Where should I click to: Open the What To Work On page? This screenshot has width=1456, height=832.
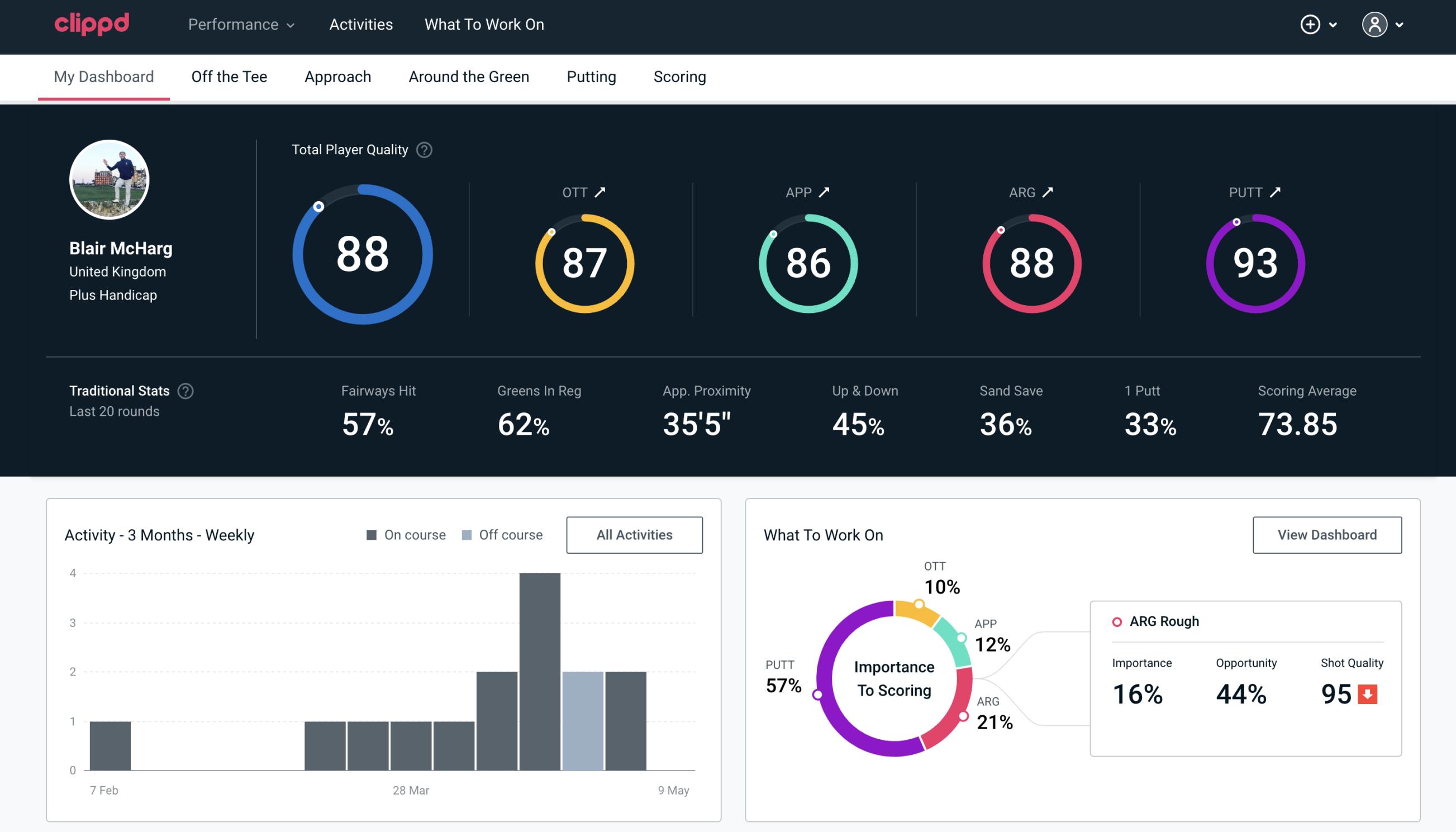(483, 25)
